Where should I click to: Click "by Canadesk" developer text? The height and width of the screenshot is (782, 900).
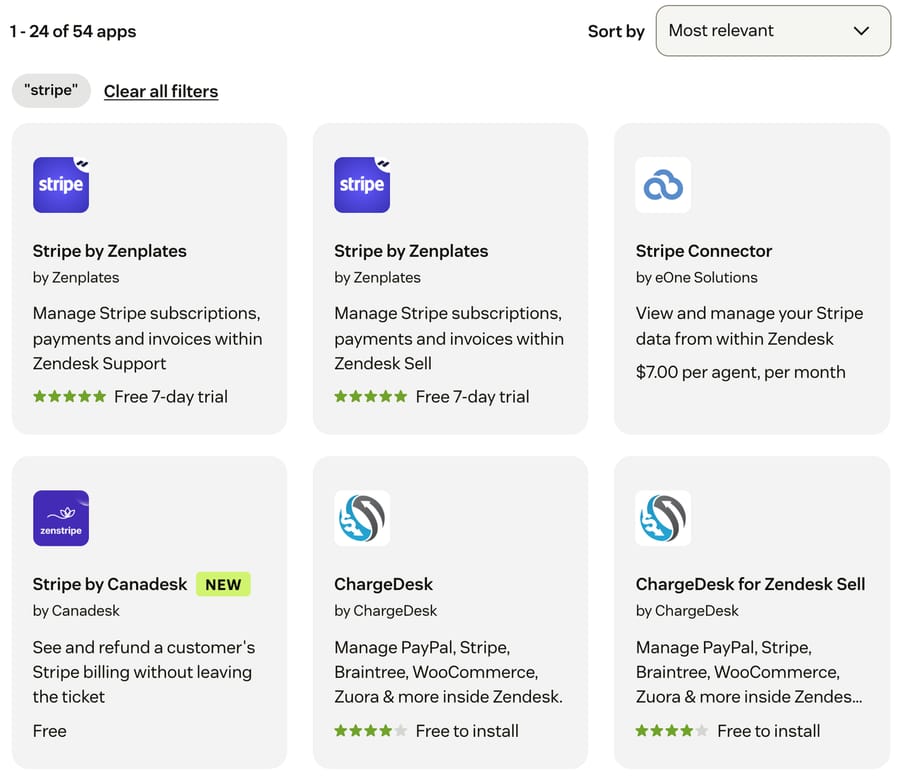pyautogui.click(x=76, y=610)
